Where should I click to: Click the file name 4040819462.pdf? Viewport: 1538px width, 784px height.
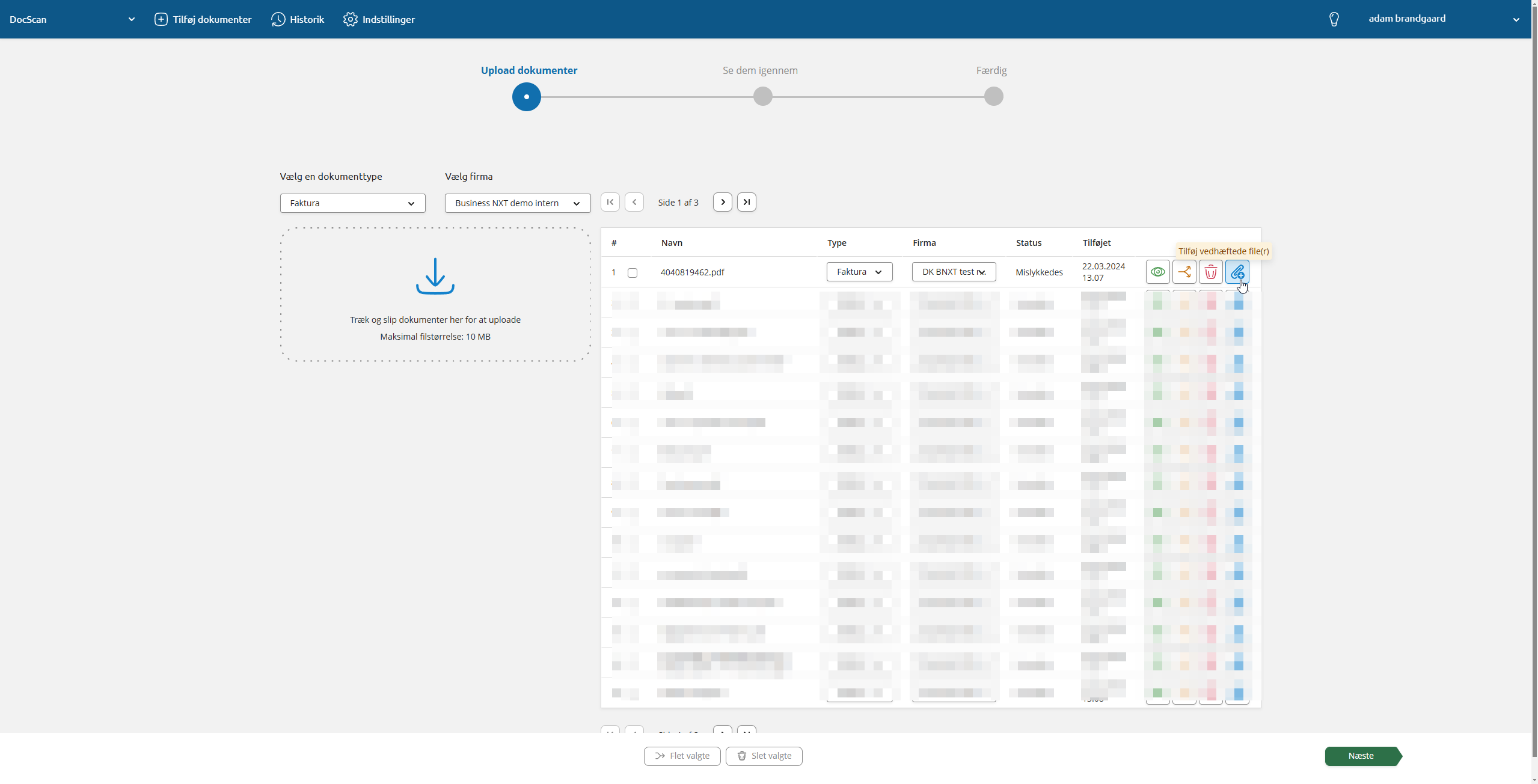pyautogui.click(x=692, y=272)
